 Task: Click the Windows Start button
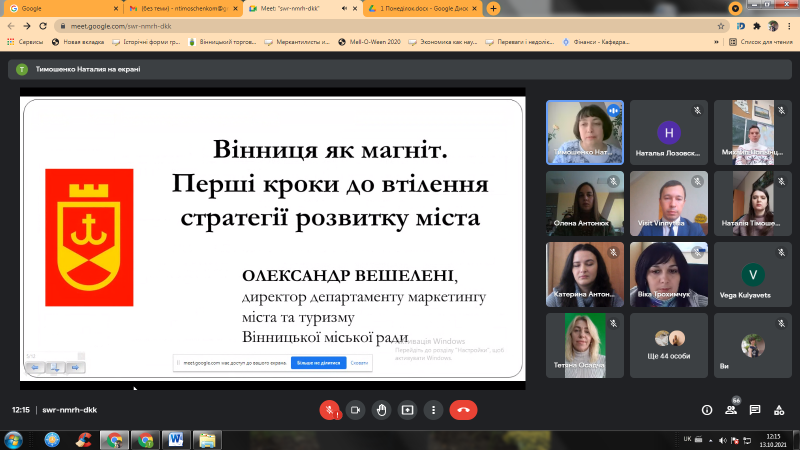[13, 440]
